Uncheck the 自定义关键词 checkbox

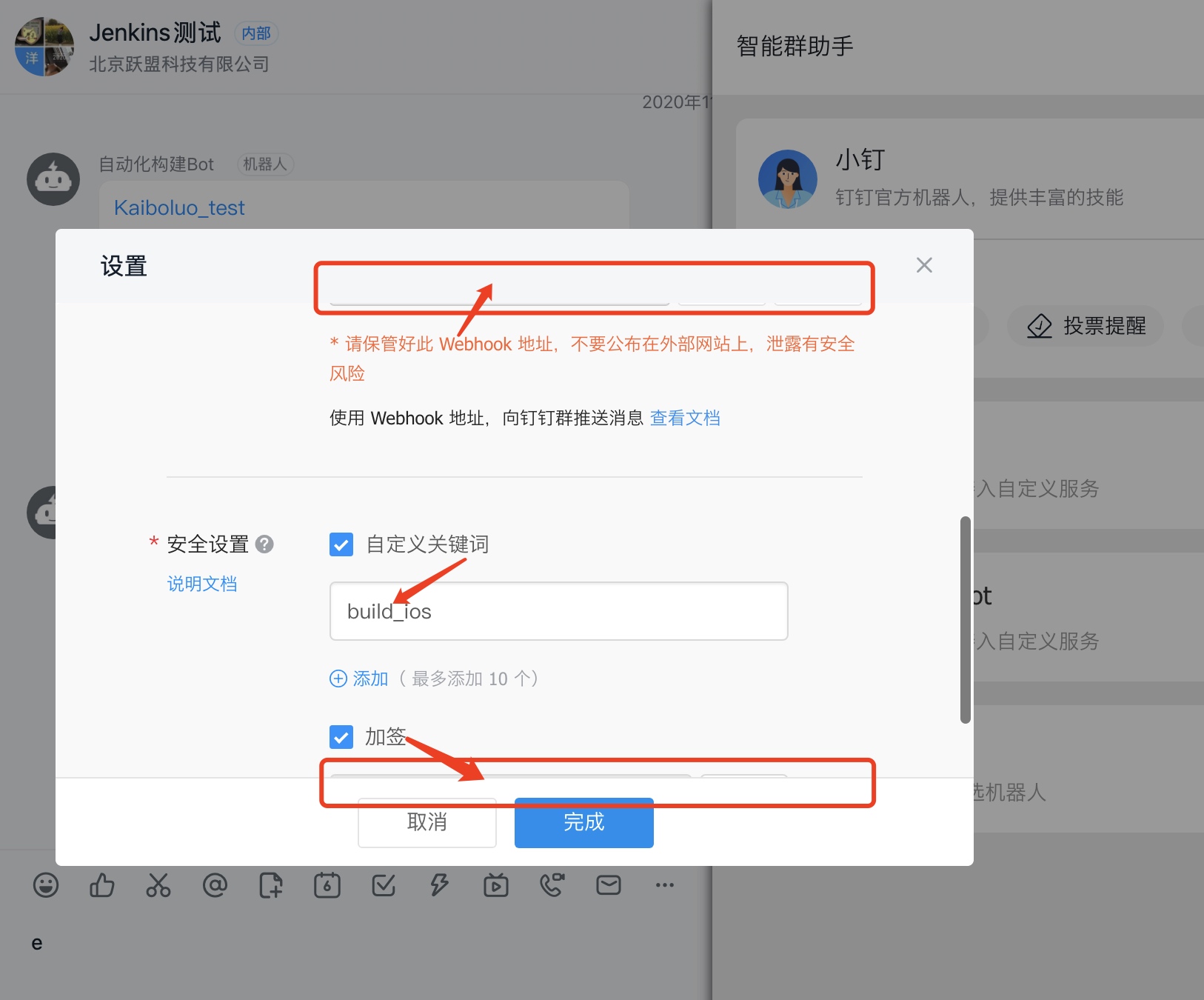(x=341, y=544)
